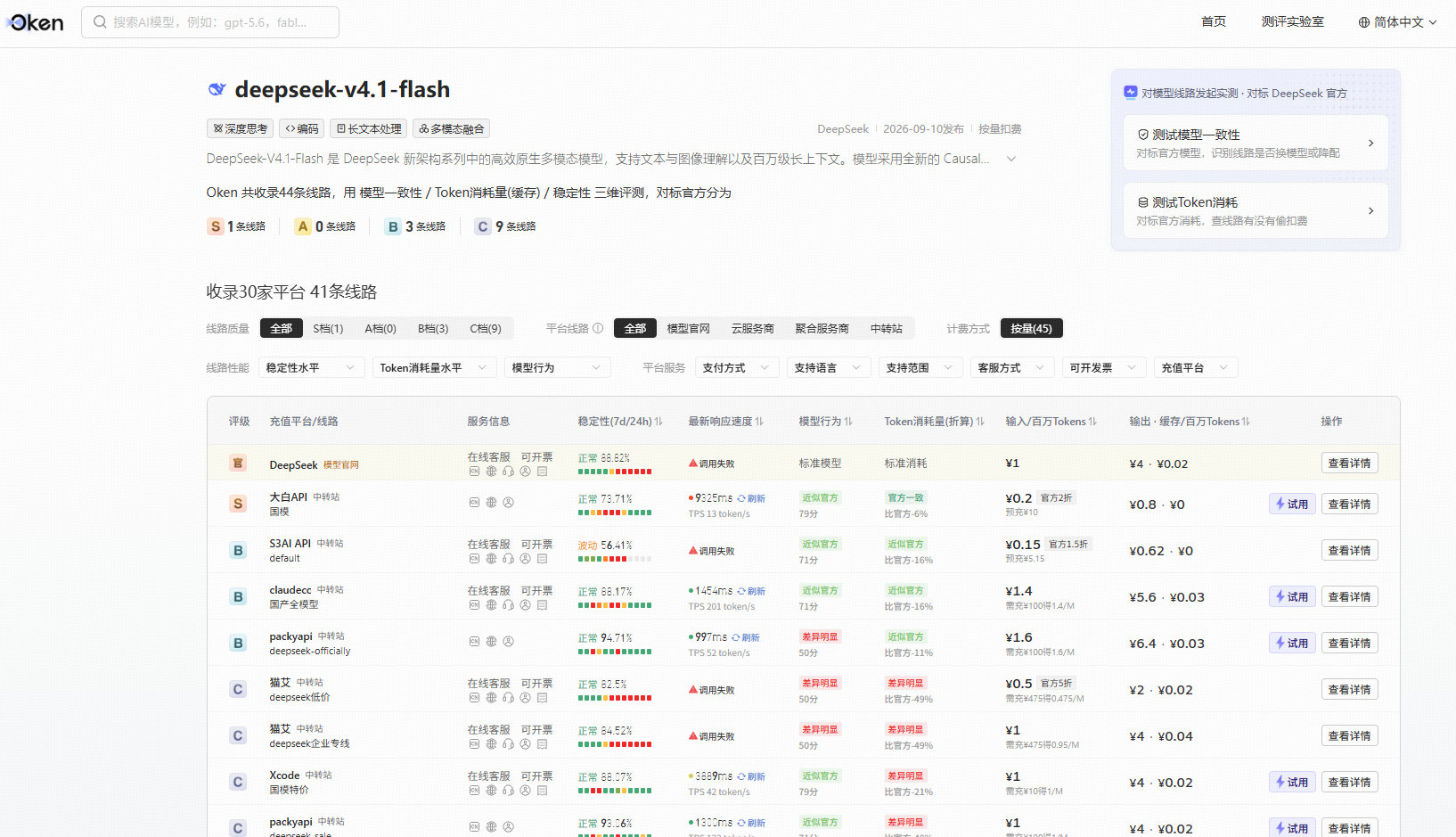Screen dimensions: 1456x837
Task: Click the sort arrows on 模型行为 column header
Action: [x=848, y=422]
